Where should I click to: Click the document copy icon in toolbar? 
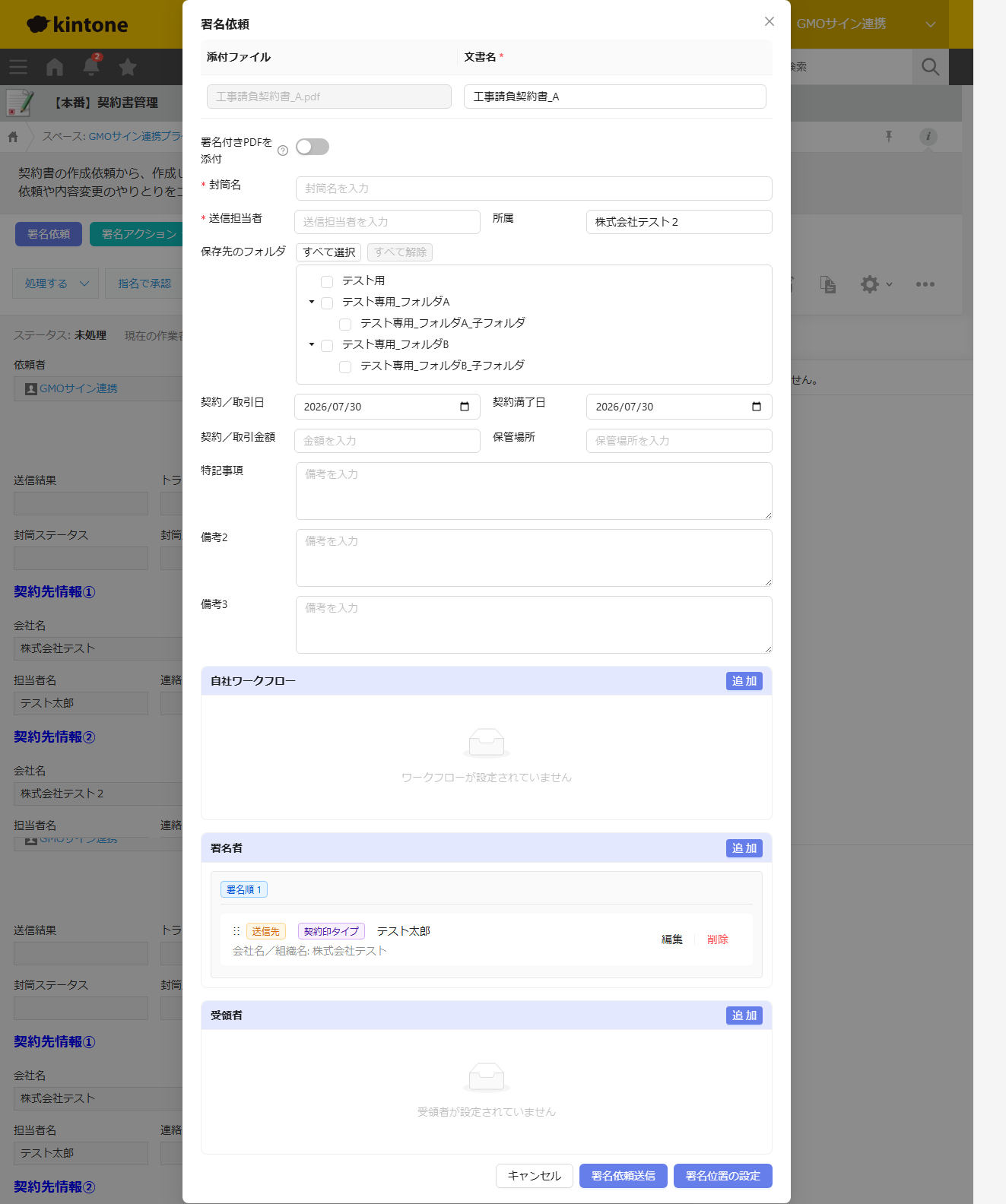click(828, 284)
